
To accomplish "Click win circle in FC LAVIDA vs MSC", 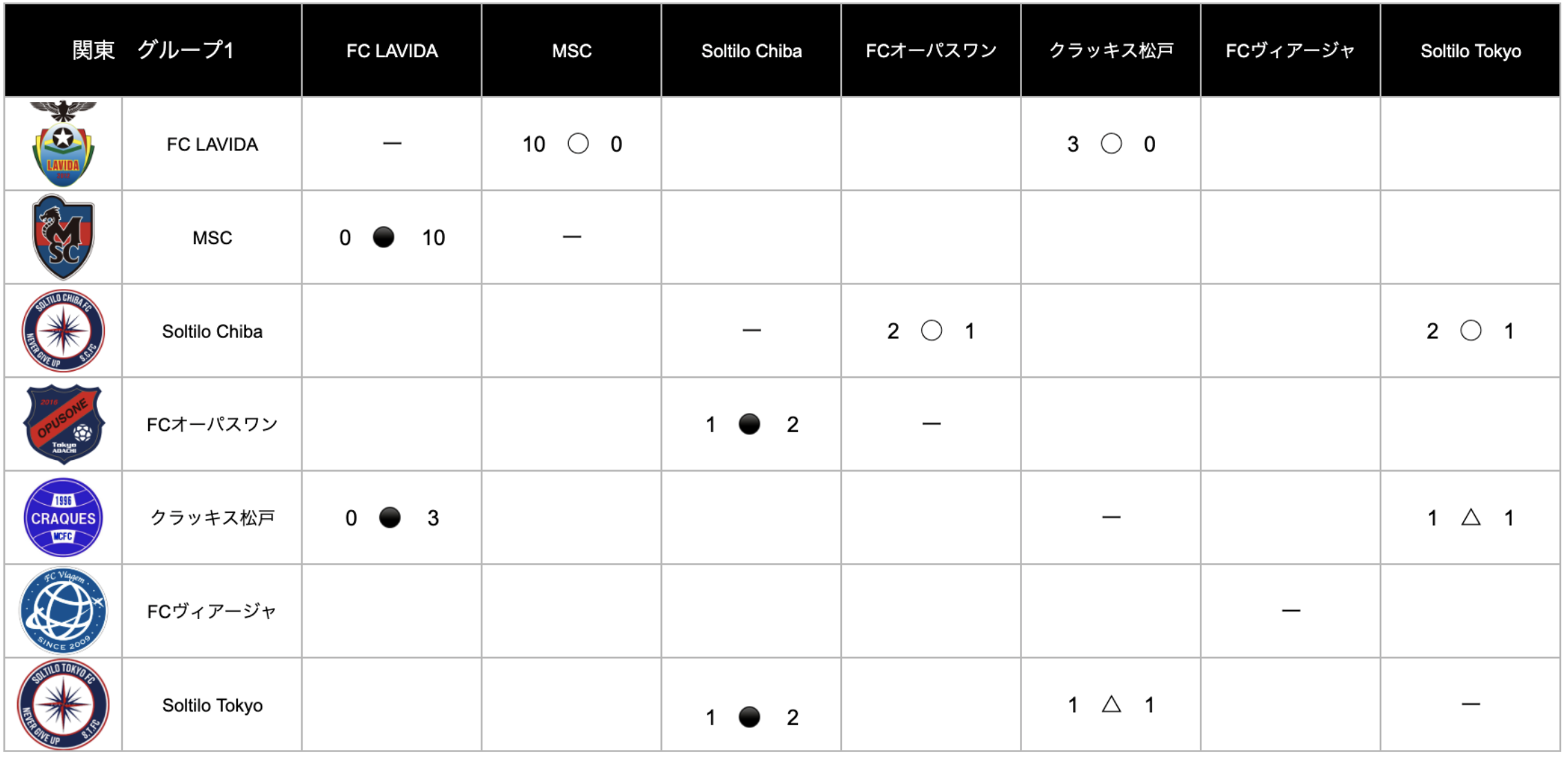I will (578, 143).
